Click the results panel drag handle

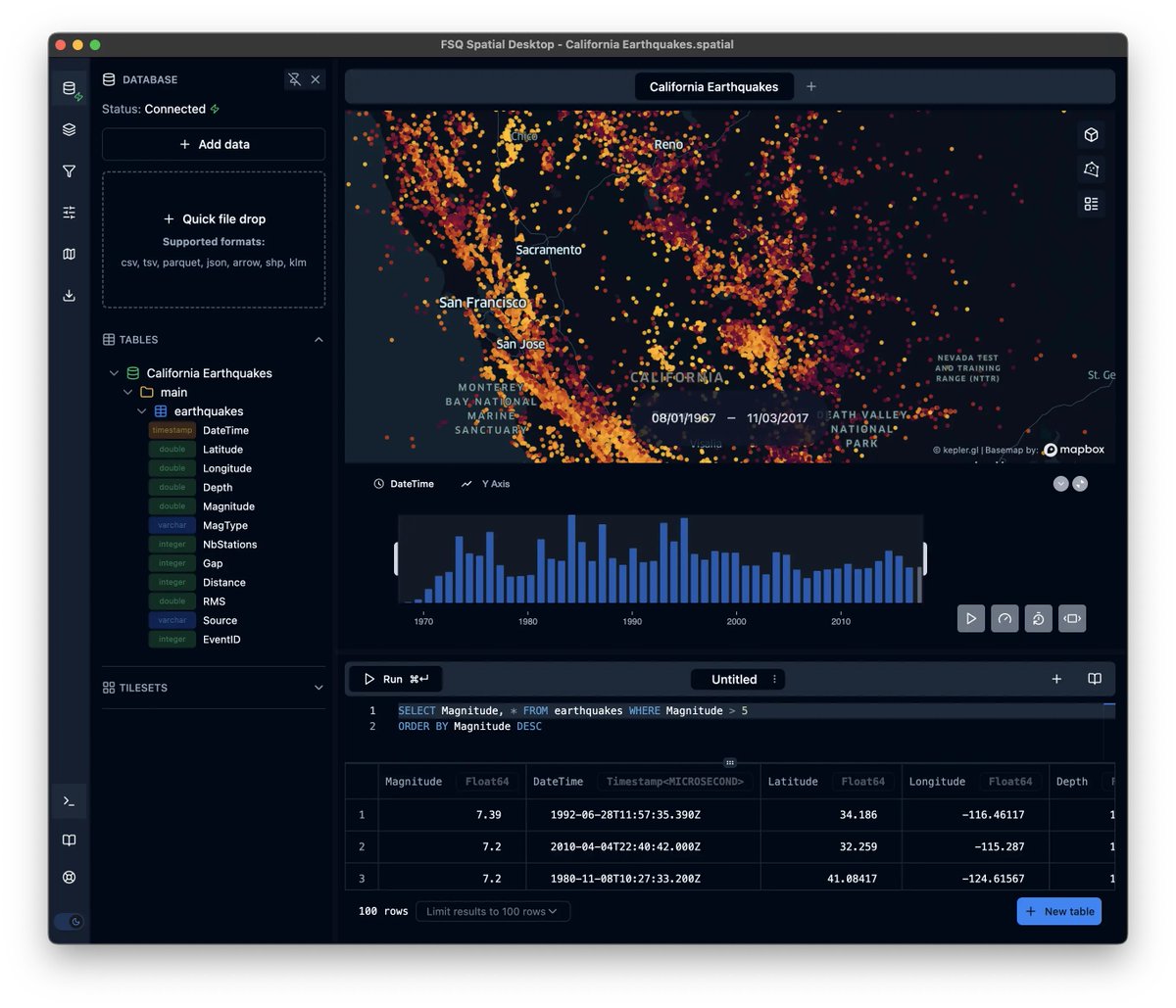pos(730,762)
